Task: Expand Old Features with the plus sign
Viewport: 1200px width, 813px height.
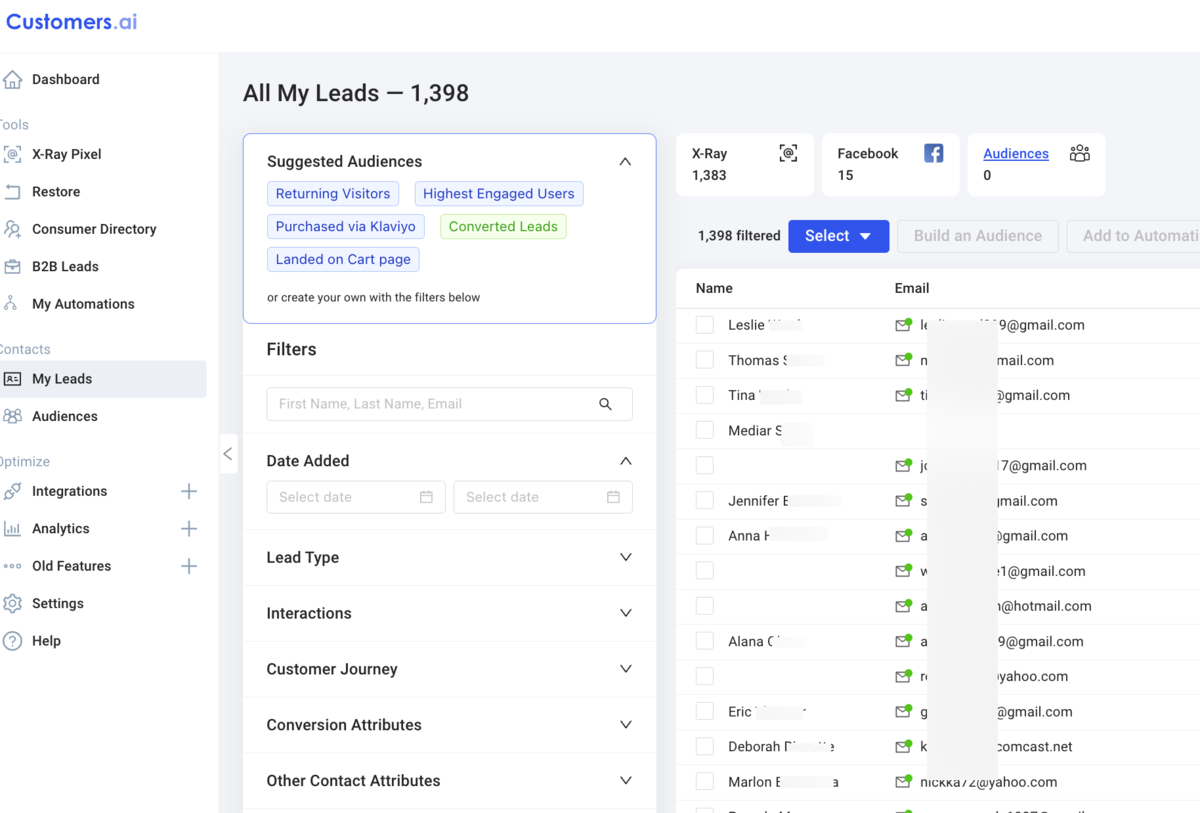Action: (189, 566)
